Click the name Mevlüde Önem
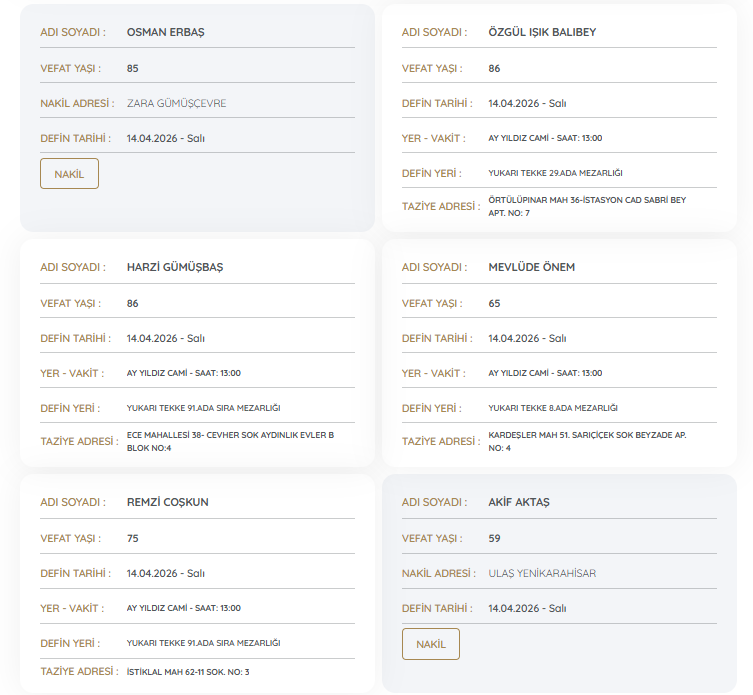Screen dimensions: 753x695 531,267
